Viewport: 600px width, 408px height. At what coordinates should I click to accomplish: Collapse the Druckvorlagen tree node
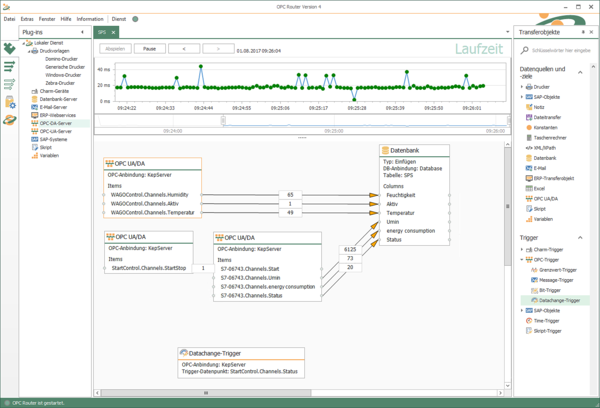pyautogui.click(x=29, y=51)
